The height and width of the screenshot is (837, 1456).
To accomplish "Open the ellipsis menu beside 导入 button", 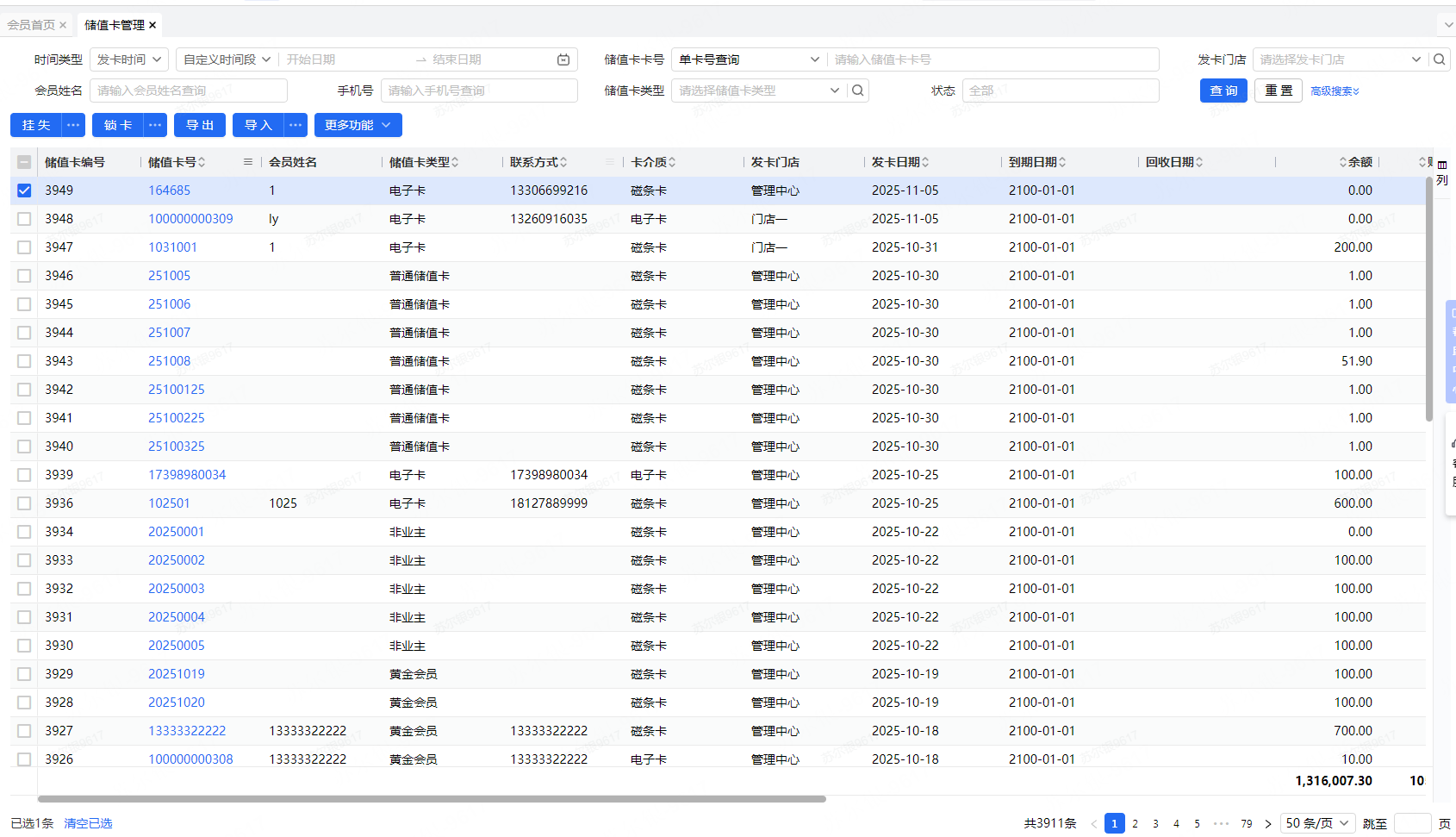I will click(296, 125).
